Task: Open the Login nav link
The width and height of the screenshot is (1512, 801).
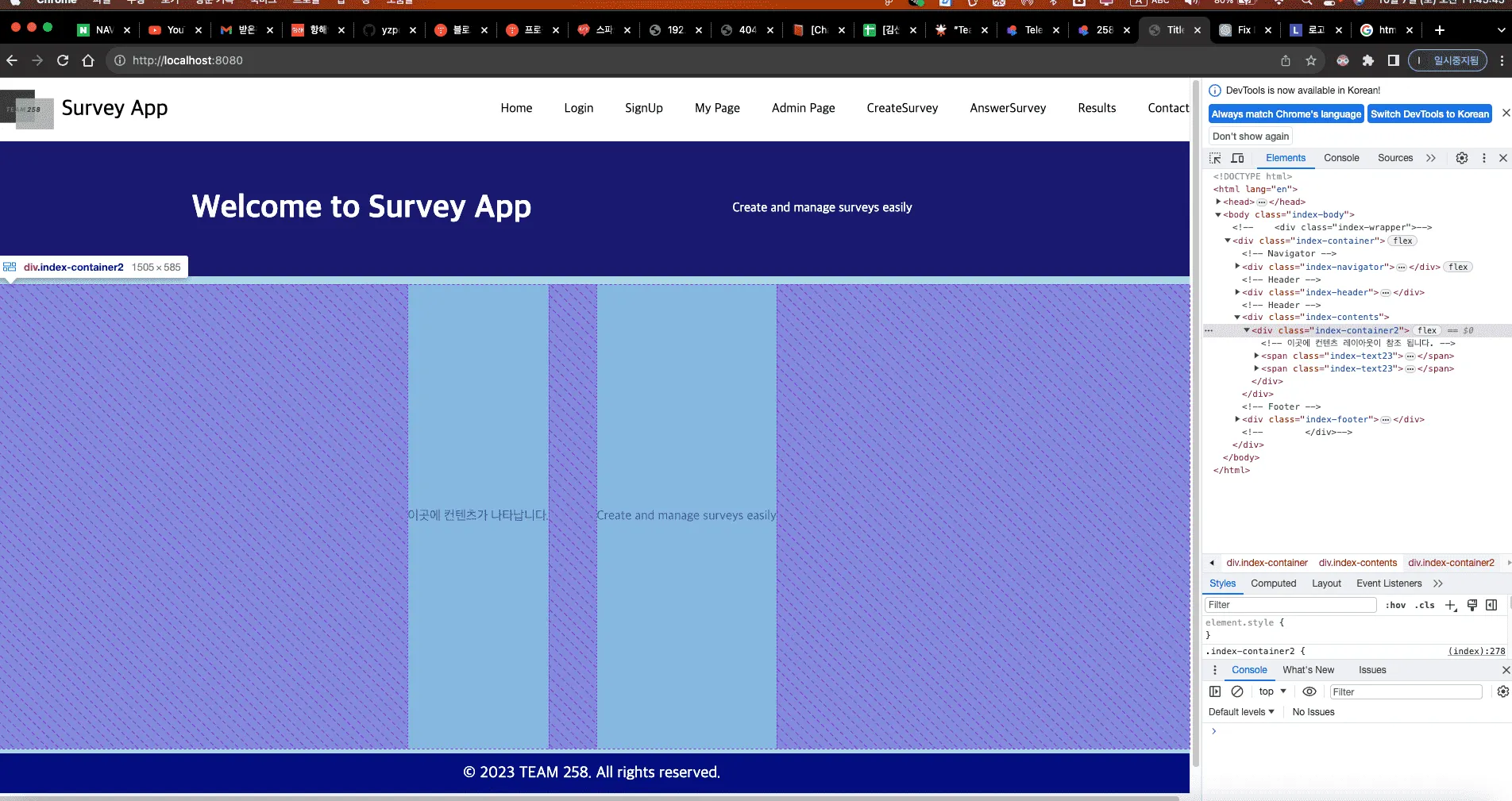Action: pos(579,108)
